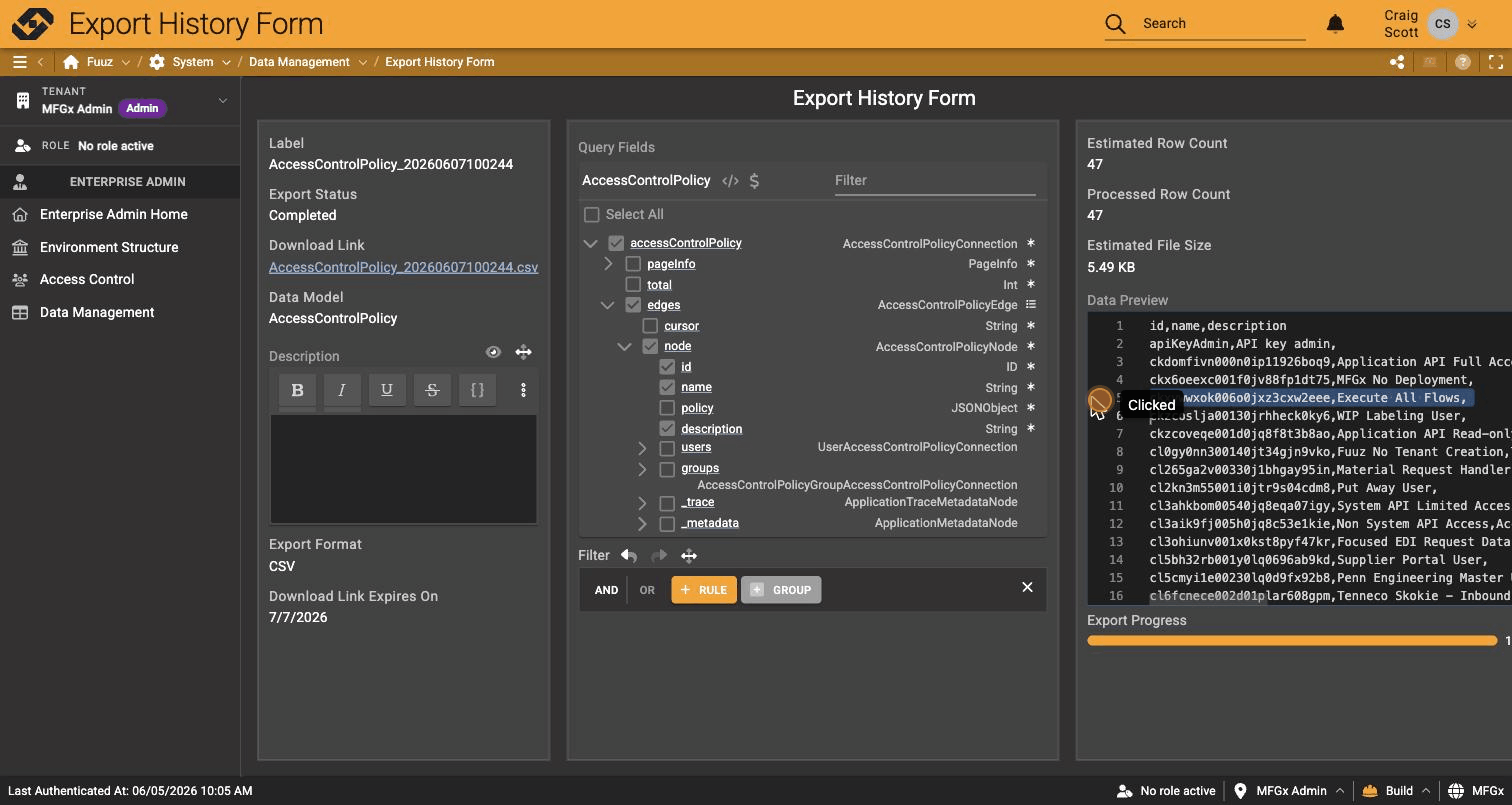
Task: Click the RULE button in Filter
Action: 704,590
